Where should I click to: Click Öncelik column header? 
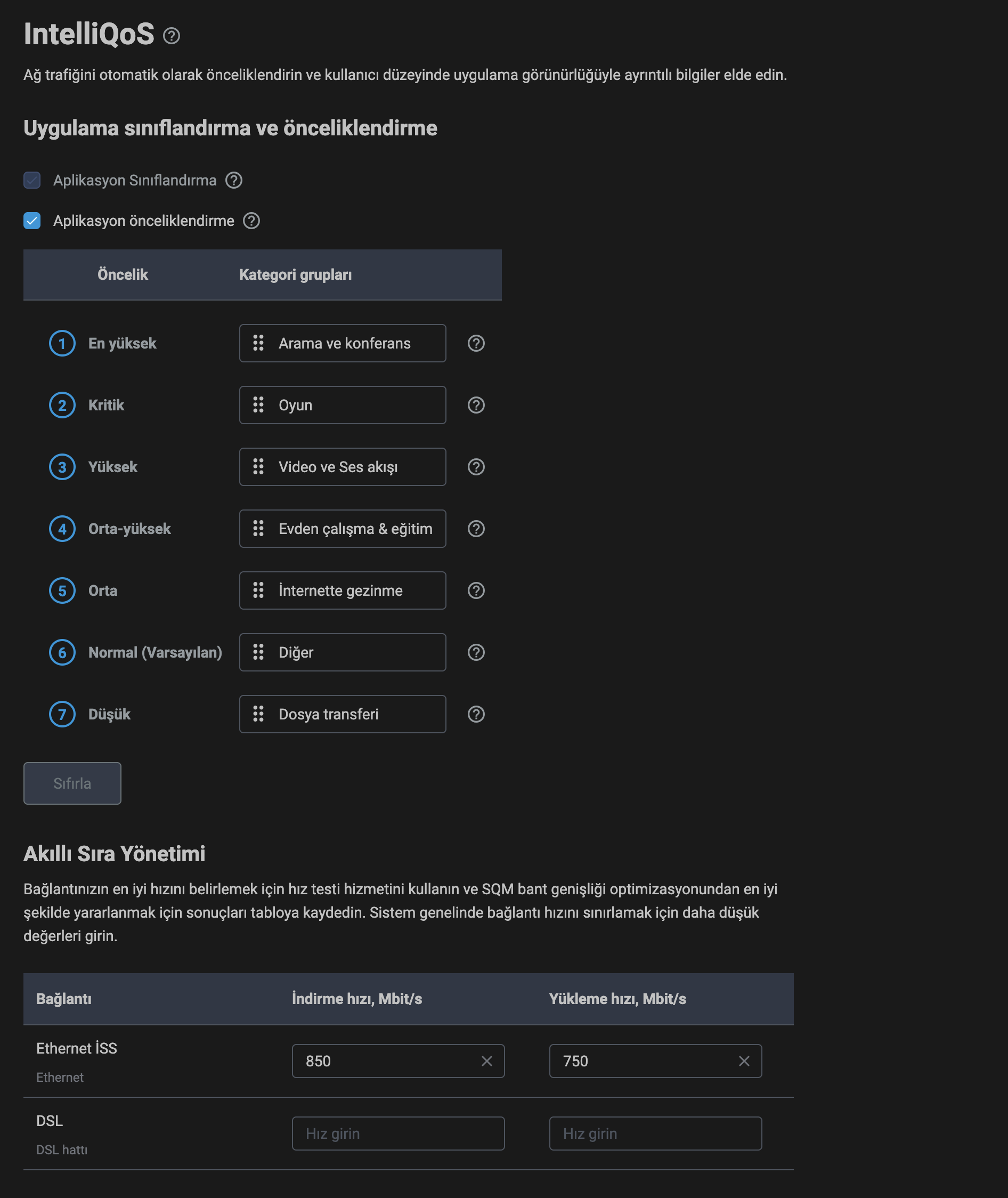point(123,274)
